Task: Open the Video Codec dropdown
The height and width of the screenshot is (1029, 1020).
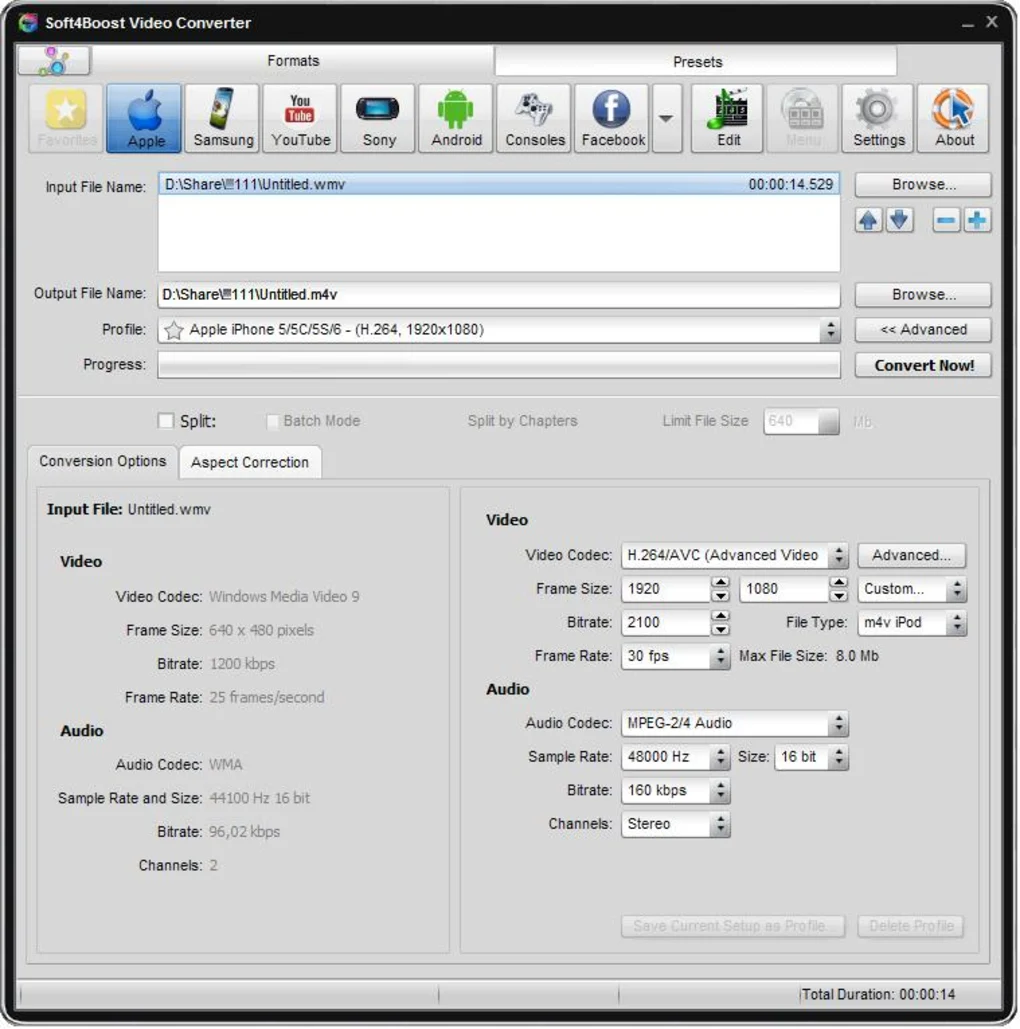Action: (837, 555)
